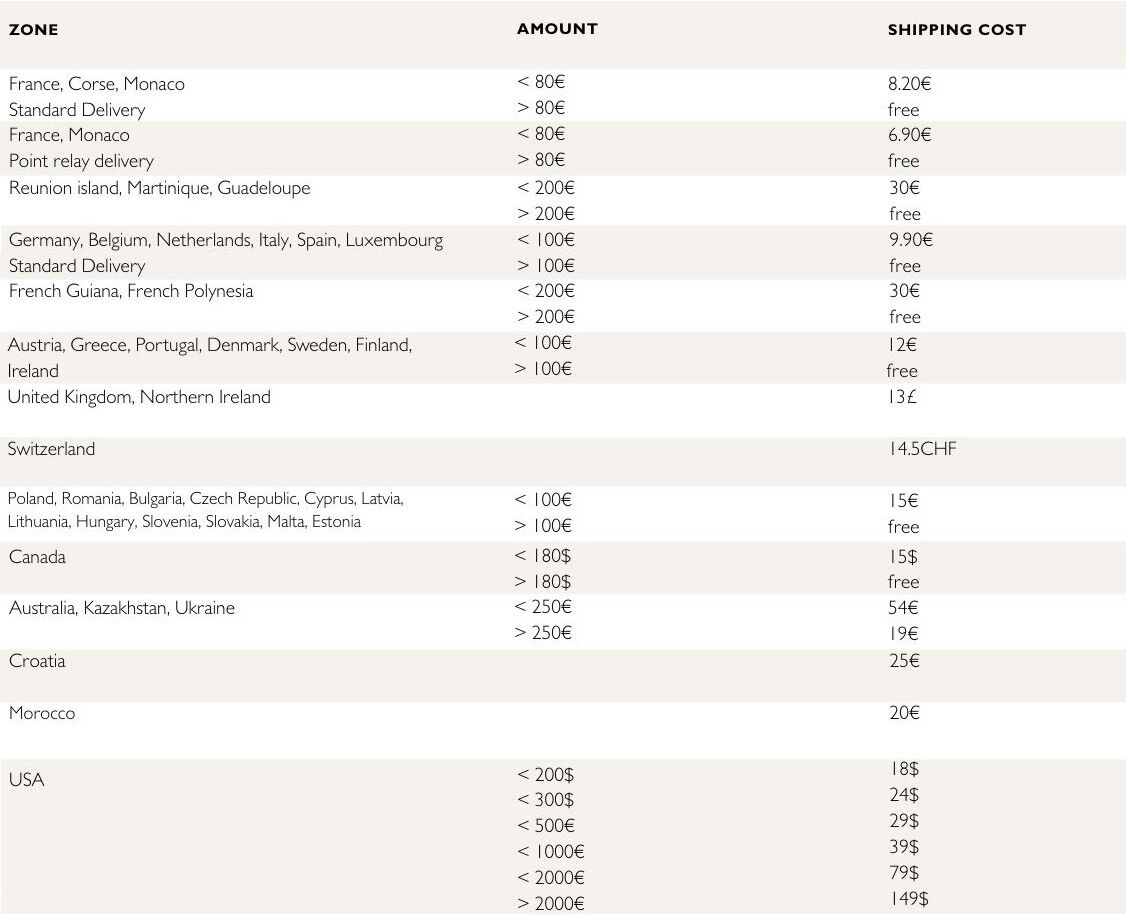This screenshot has height=916, width=1126.
Task: Select the Reunion island, Martinique, Guadeloupe row
Action: [160, 188]
